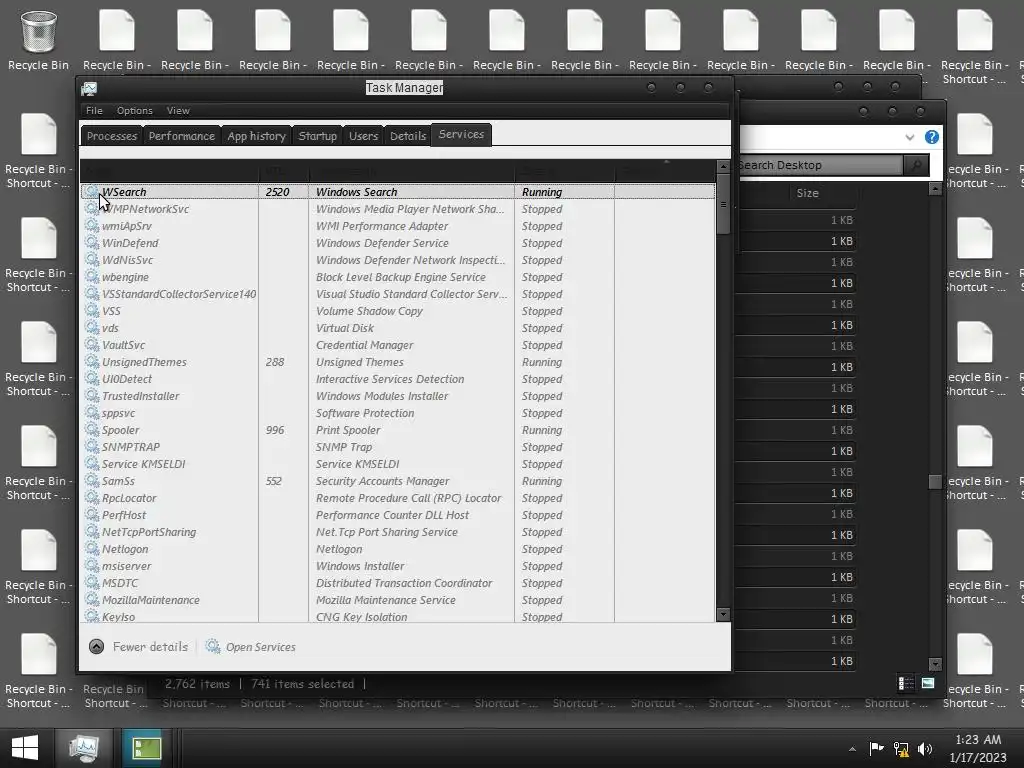The width and height of the screenshot is (1024, 768).
Task: Click the search magnifier in Explorer window
Action: point(916,165)
